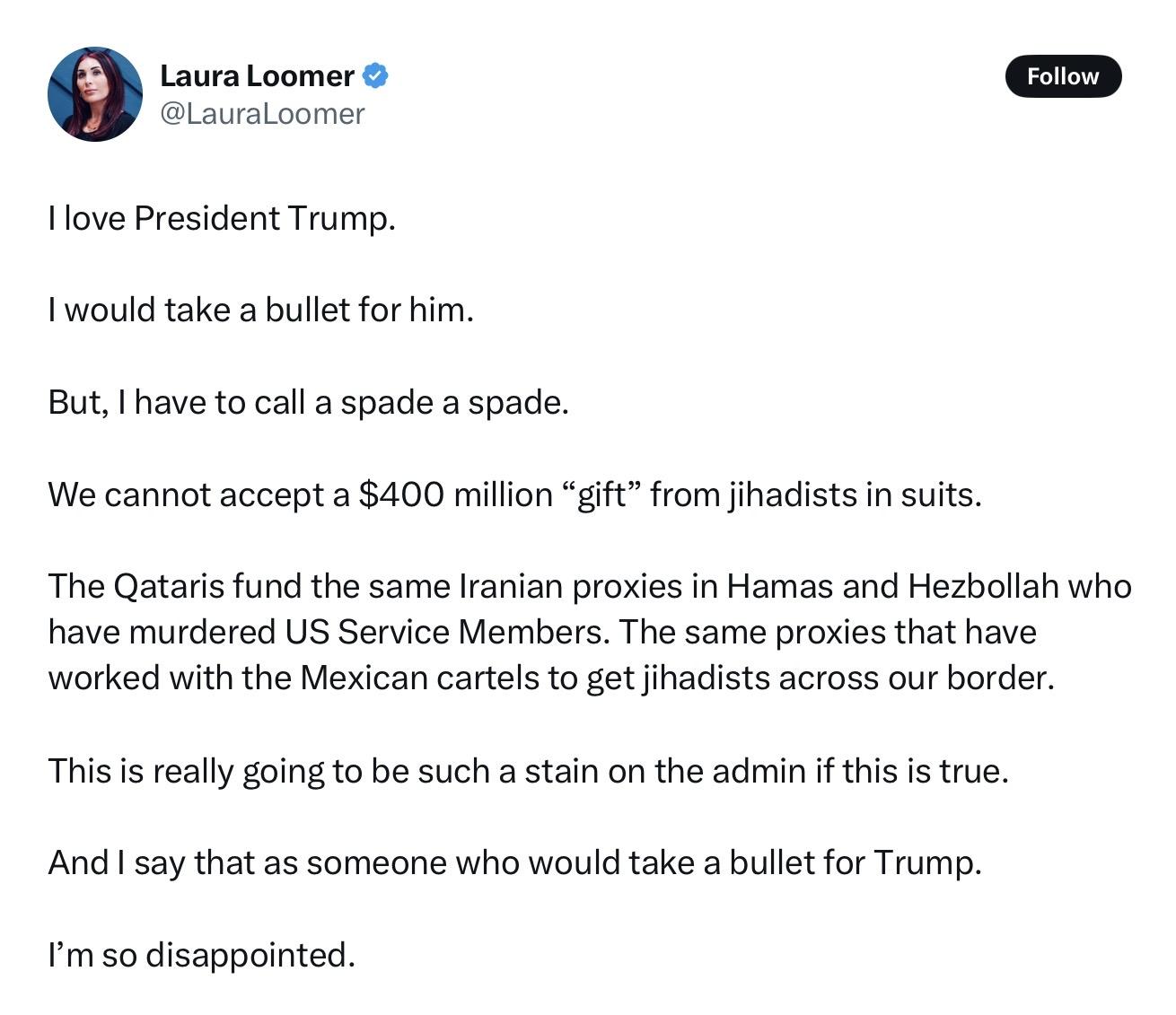Click the line "I love President Trump."
Image resolution: width=1176 pixels, height=1015 pixels.
pyautogui.click(x=222, y=218)
